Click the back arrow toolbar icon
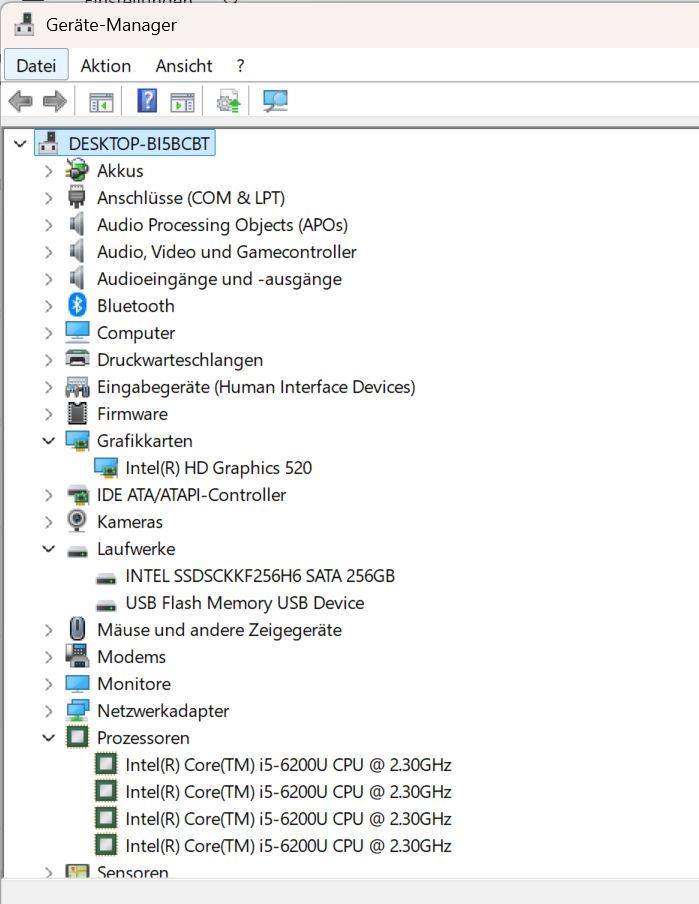This screenshot has height=904, width=699. [x=20, y=101]
